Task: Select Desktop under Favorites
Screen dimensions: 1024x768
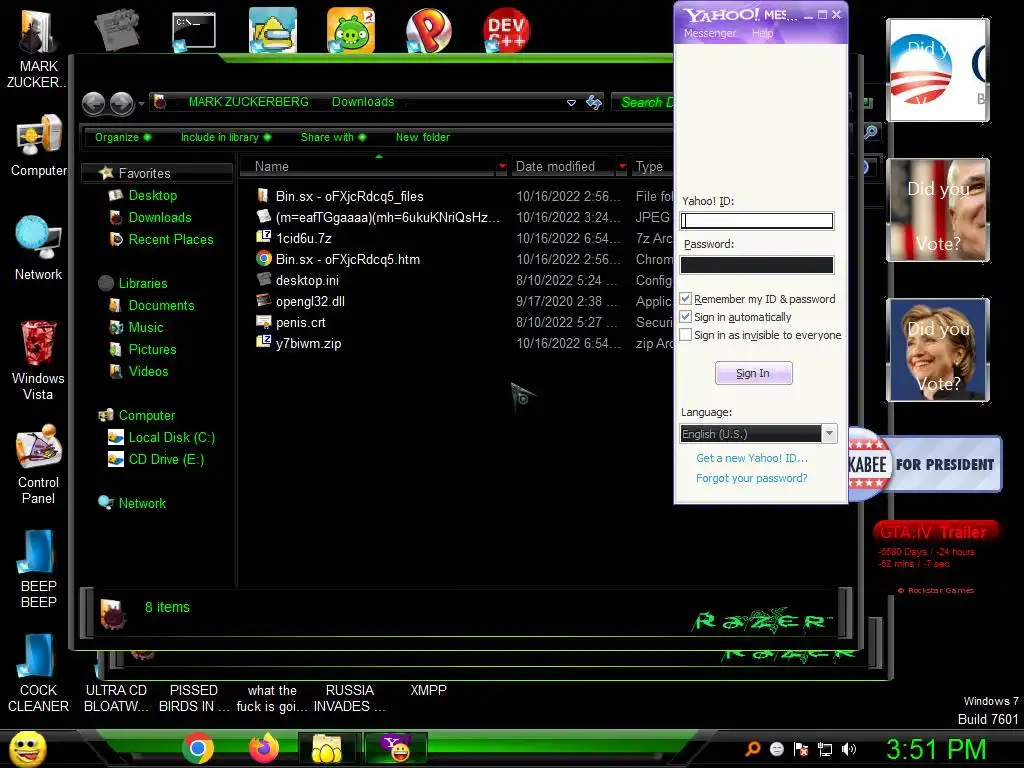Action: 153,195
